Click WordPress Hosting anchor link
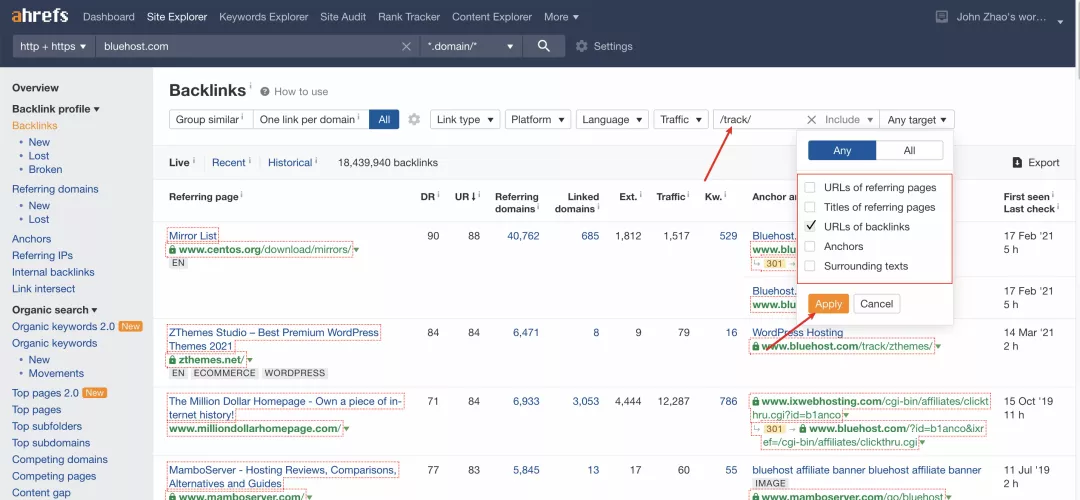 [x=797, y=333]
